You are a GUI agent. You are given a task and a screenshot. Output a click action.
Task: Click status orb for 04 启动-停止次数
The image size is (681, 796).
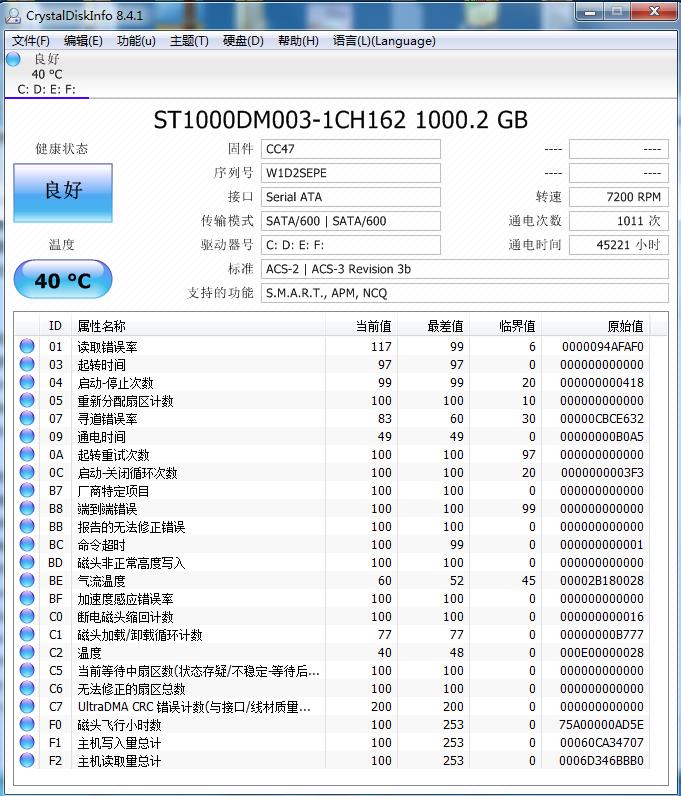click(x=27, y=382)
